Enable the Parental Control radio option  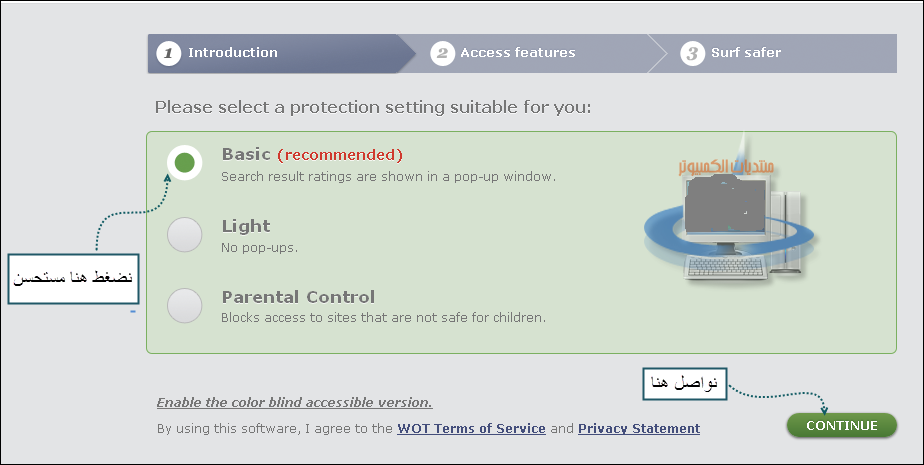click(184, 305)
